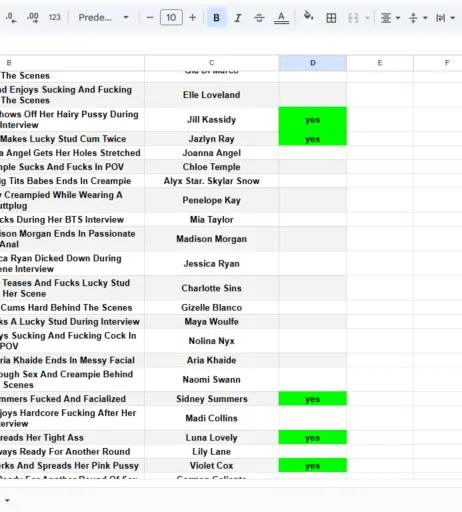Open the text wrapping menu
The height and width of the screenshot is (512, 462).
tap(445, 18)
